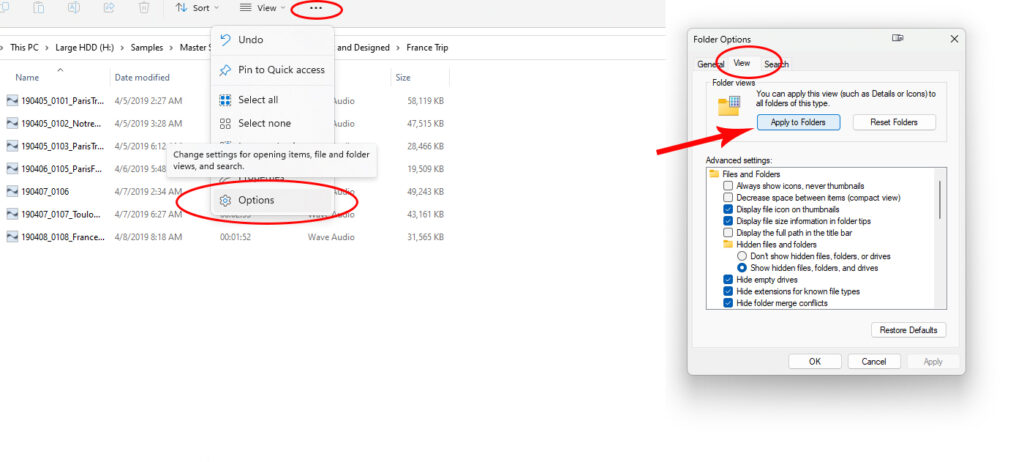Click the Paste icon in Explorer toolbar
The image size is (1024, 462).
(x=39, y=8)
